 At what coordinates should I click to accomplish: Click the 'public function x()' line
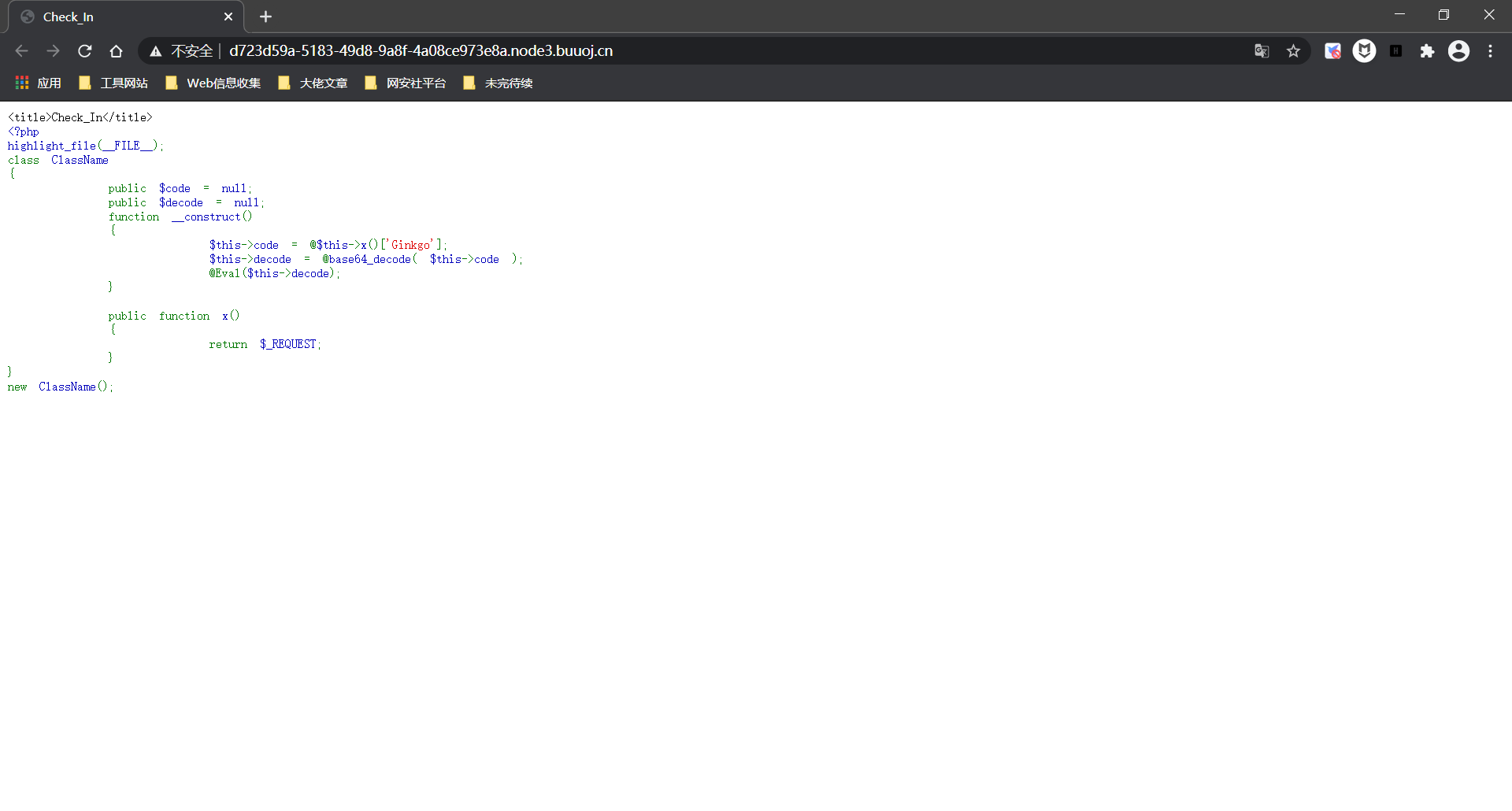[174, 316]
